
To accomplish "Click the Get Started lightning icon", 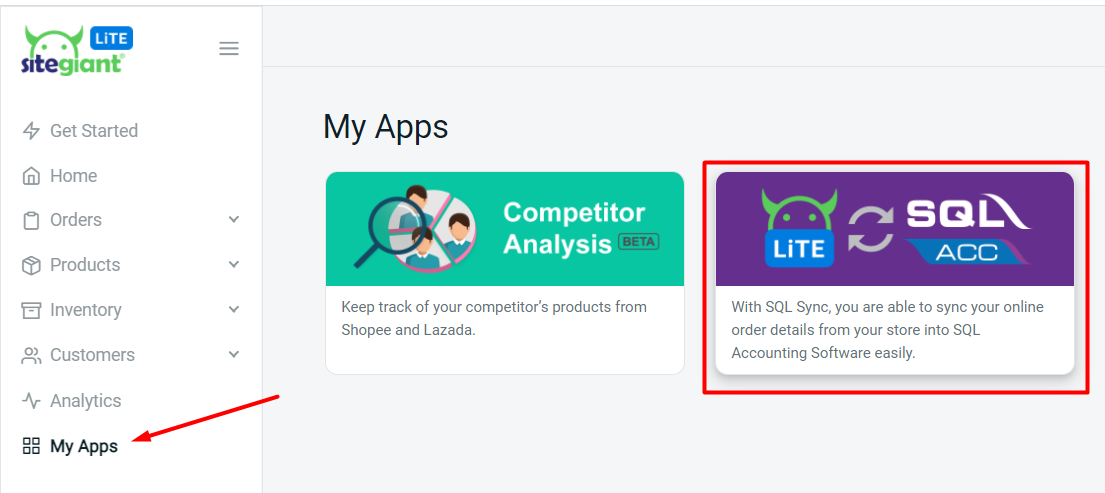I will (x=31, y=131).
